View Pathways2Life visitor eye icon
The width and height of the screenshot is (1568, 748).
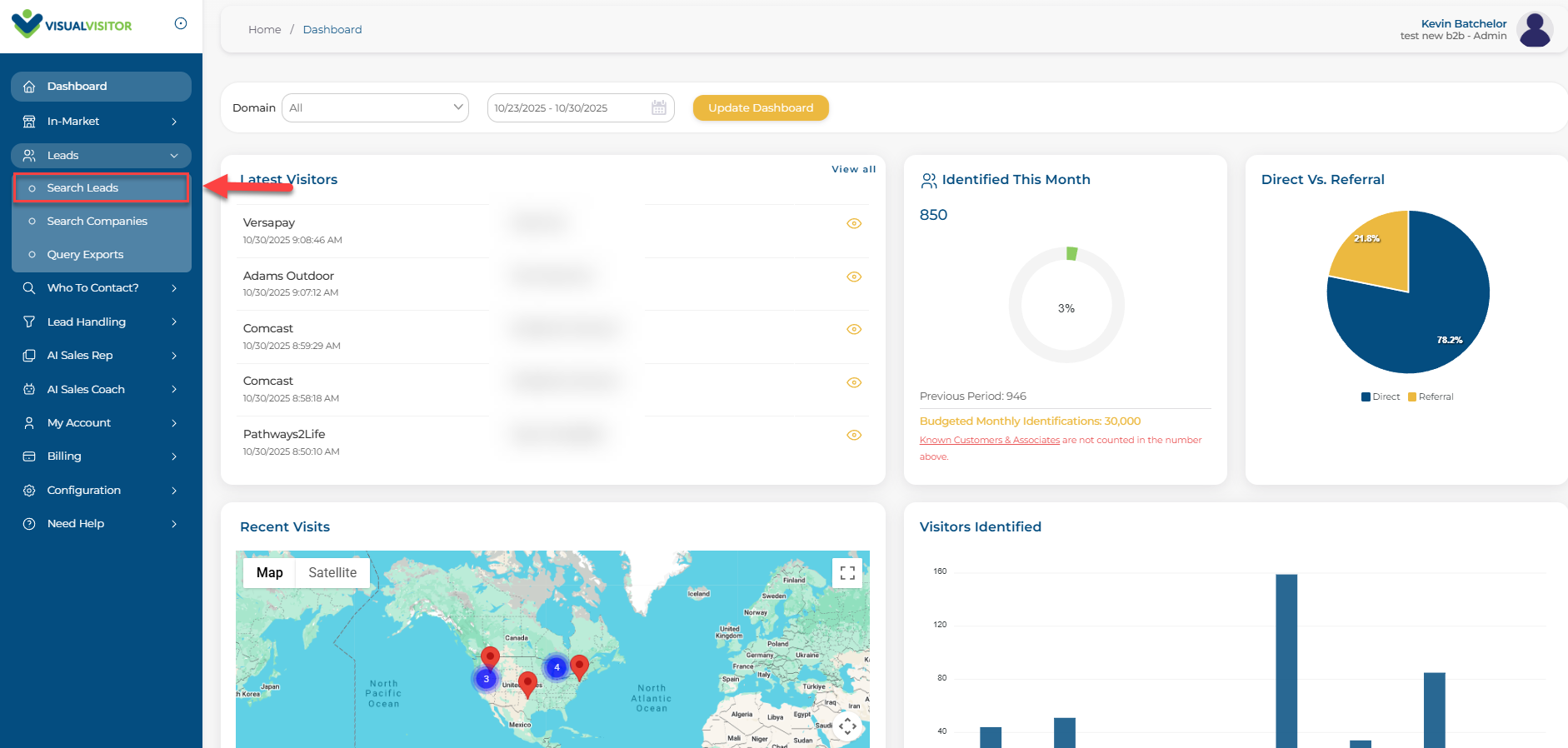coord(854,435)
